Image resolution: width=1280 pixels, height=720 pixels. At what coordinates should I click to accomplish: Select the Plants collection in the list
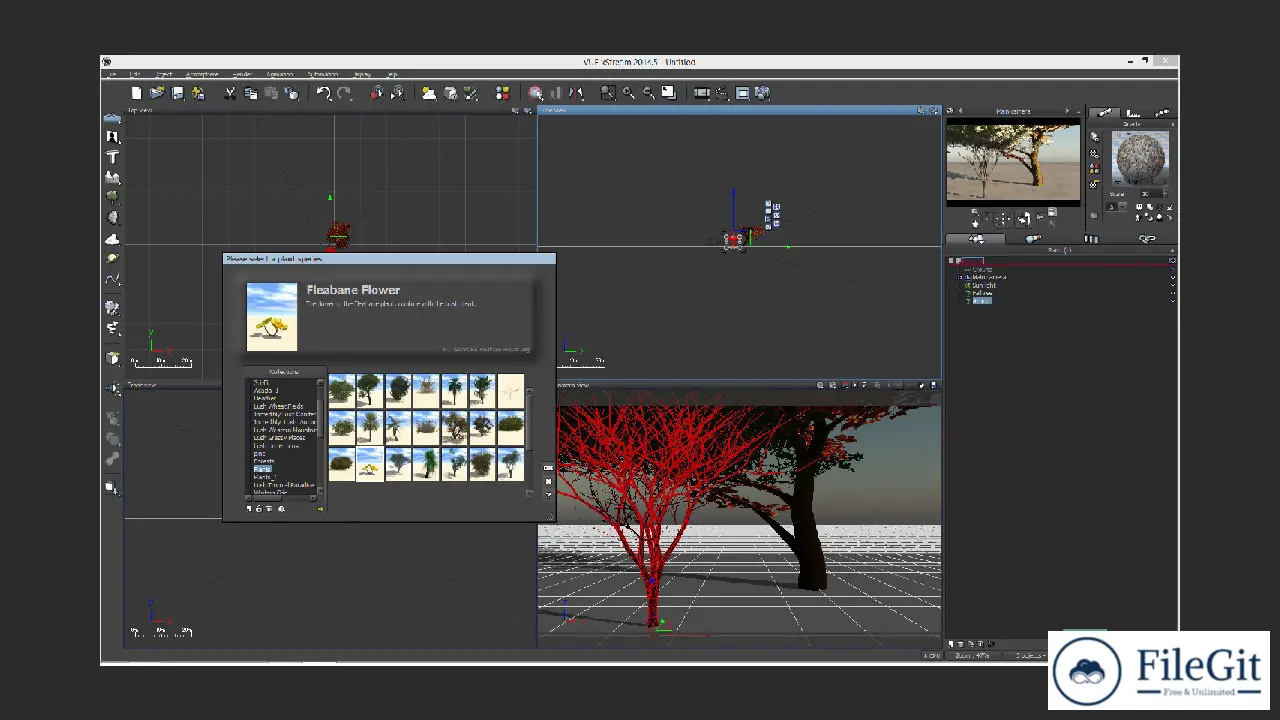click(x=262, y=469)
